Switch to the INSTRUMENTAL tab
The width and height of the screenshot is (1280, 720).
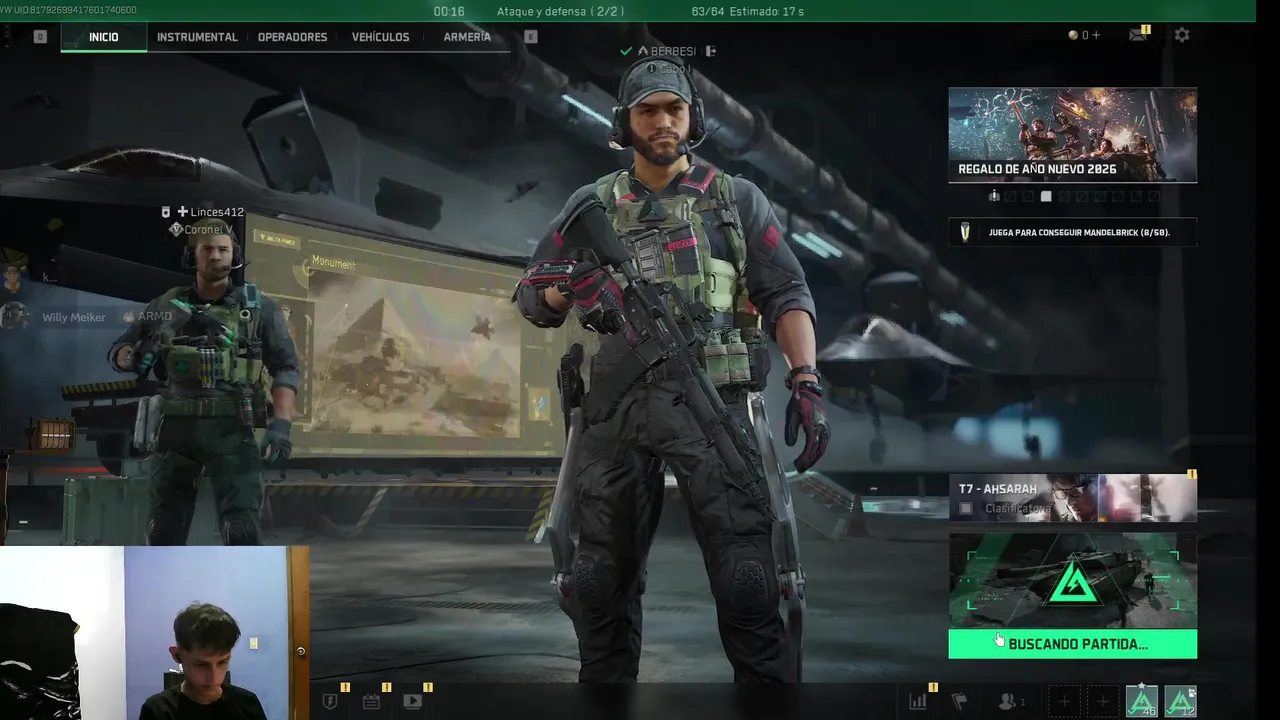tap(197, 37)
